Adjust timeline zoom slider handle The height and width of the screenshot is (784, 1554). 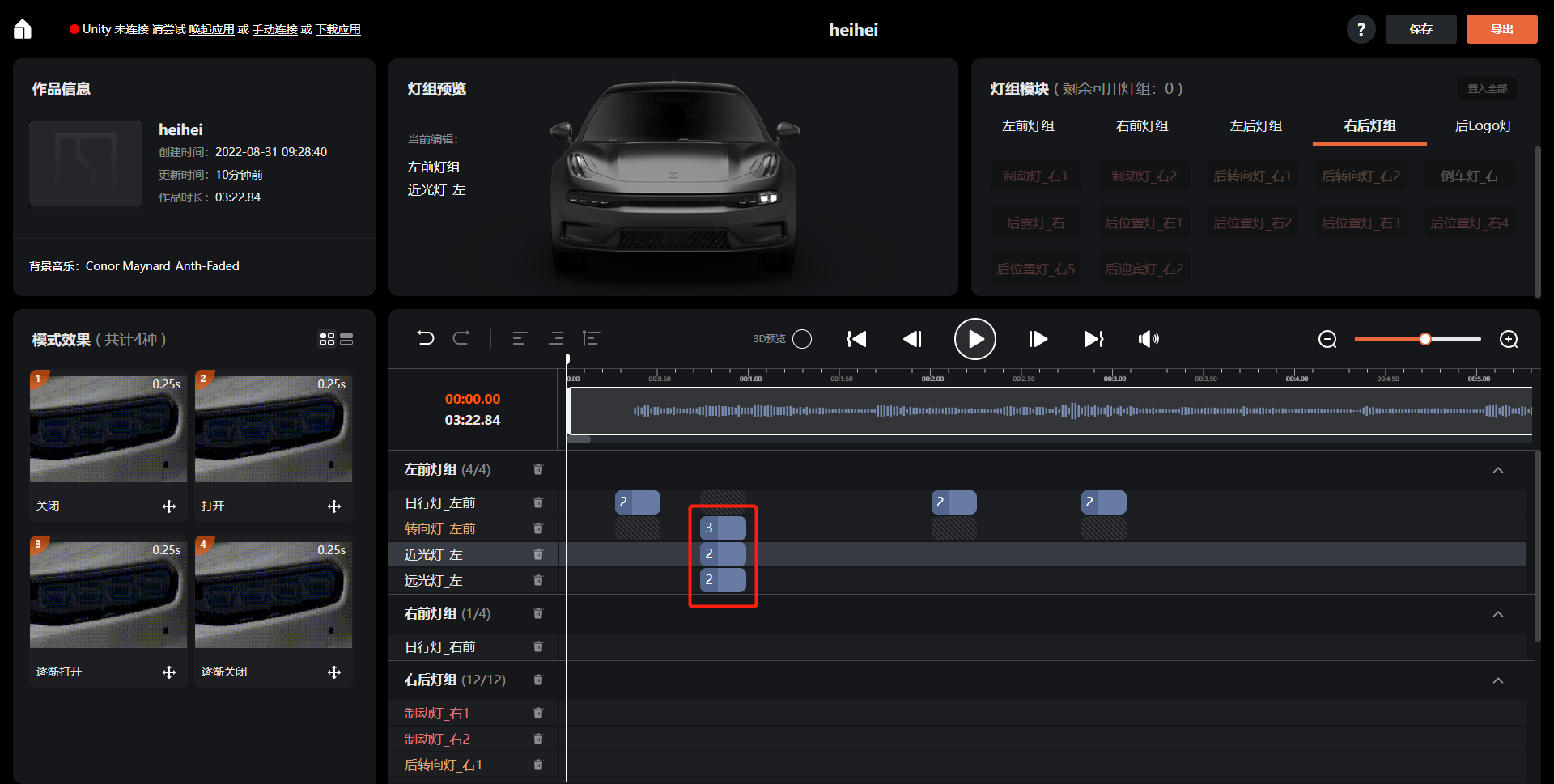(1425, 339)
